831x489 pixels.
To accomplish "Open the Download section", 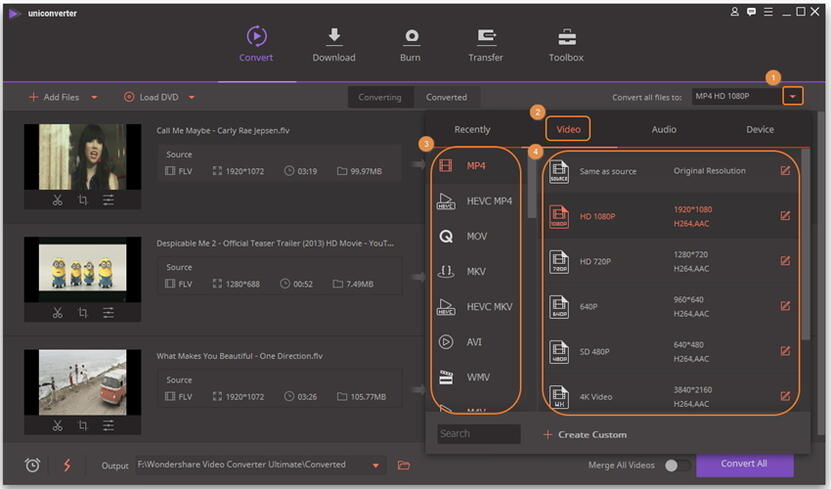I will 334,44.
